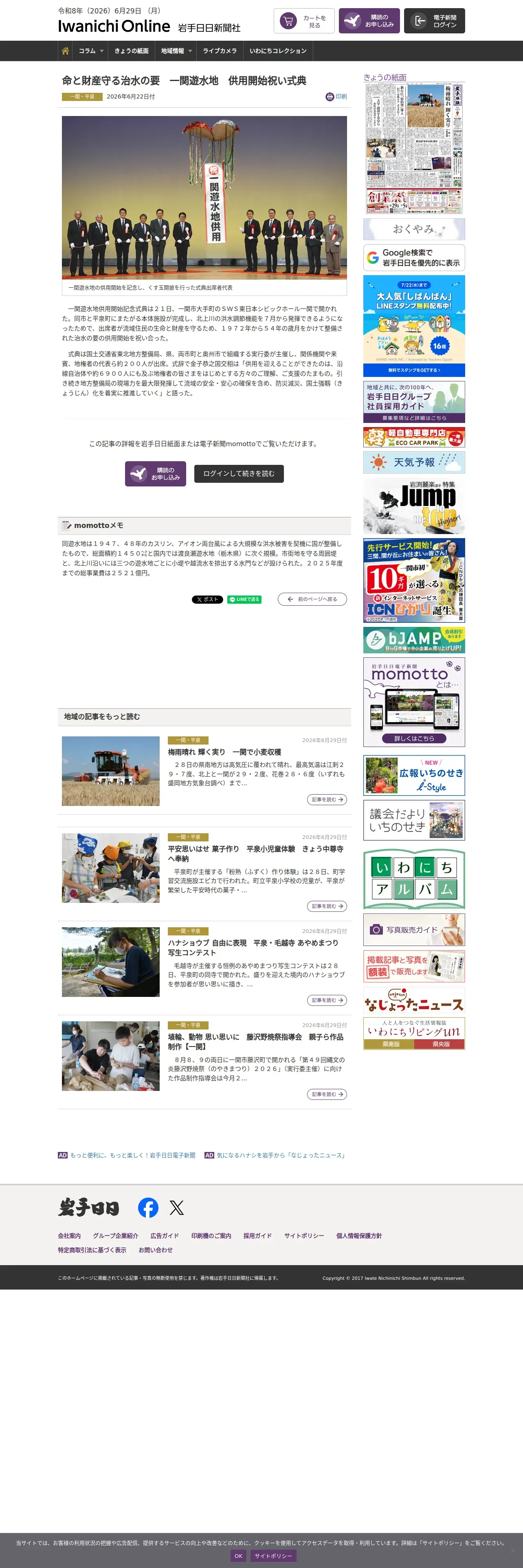523x1568 pixels.
Task: Open the Facebook icon in the footer
Action: pos(148,1207)
